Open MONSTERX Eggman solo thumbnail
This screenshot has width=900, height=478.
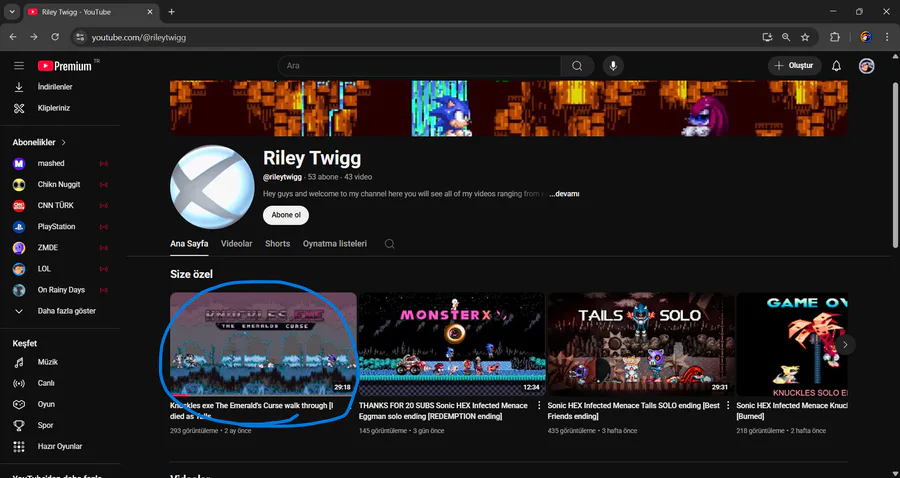pos(452,344)
